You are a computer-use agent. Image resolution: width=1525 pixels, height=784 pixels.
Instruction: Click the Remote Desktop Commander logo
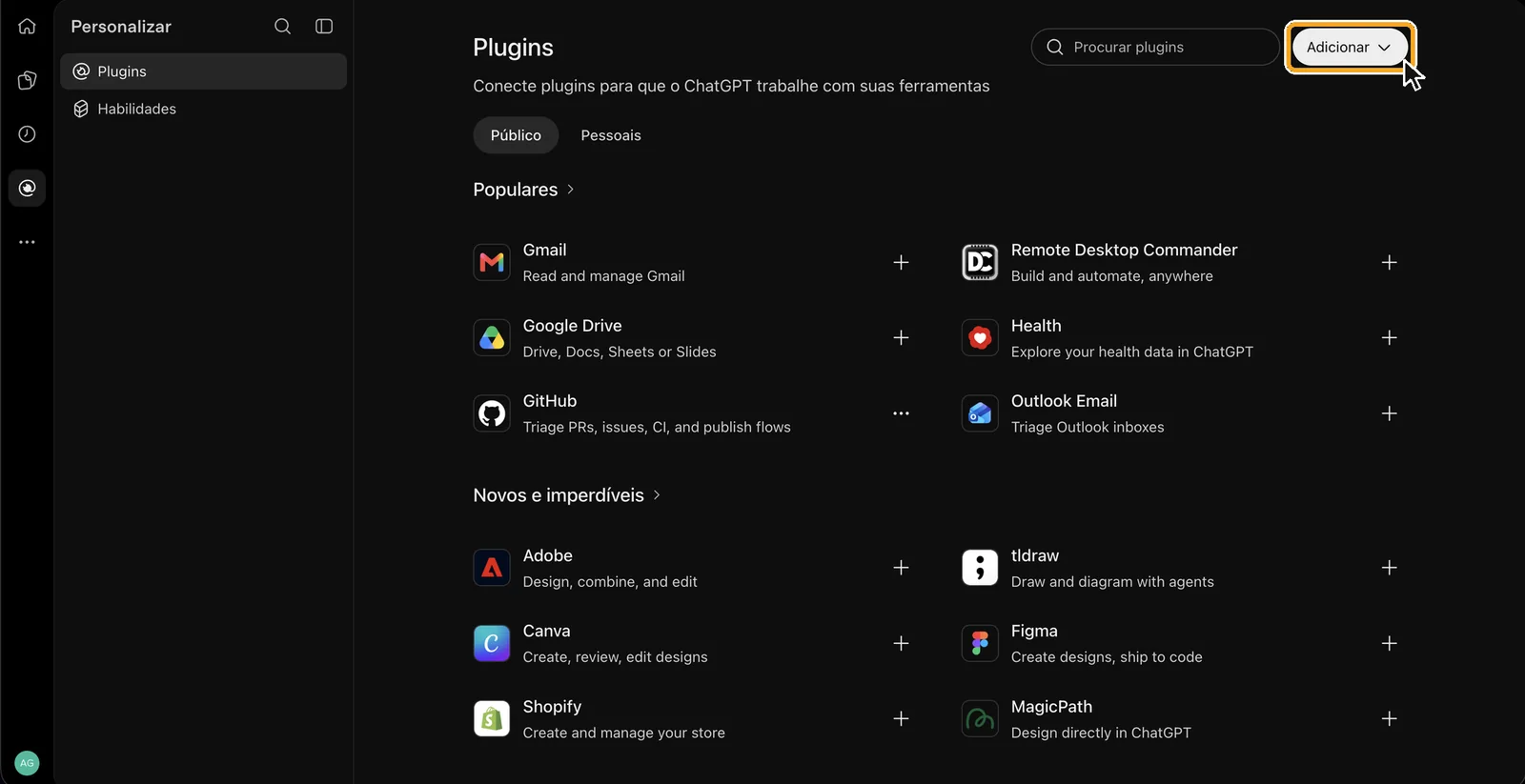(x=980, y=262)
